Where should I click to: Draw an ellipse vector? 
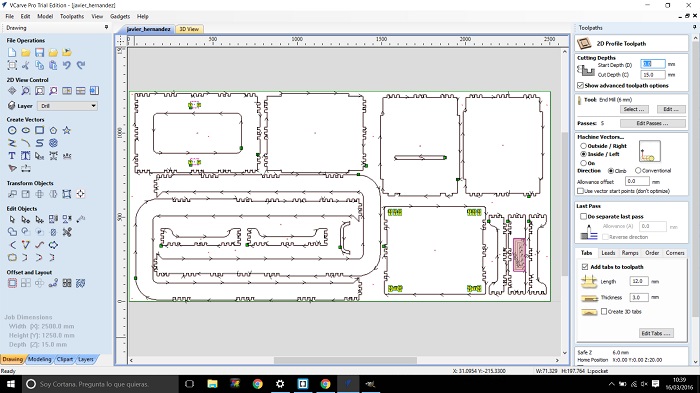26,130
